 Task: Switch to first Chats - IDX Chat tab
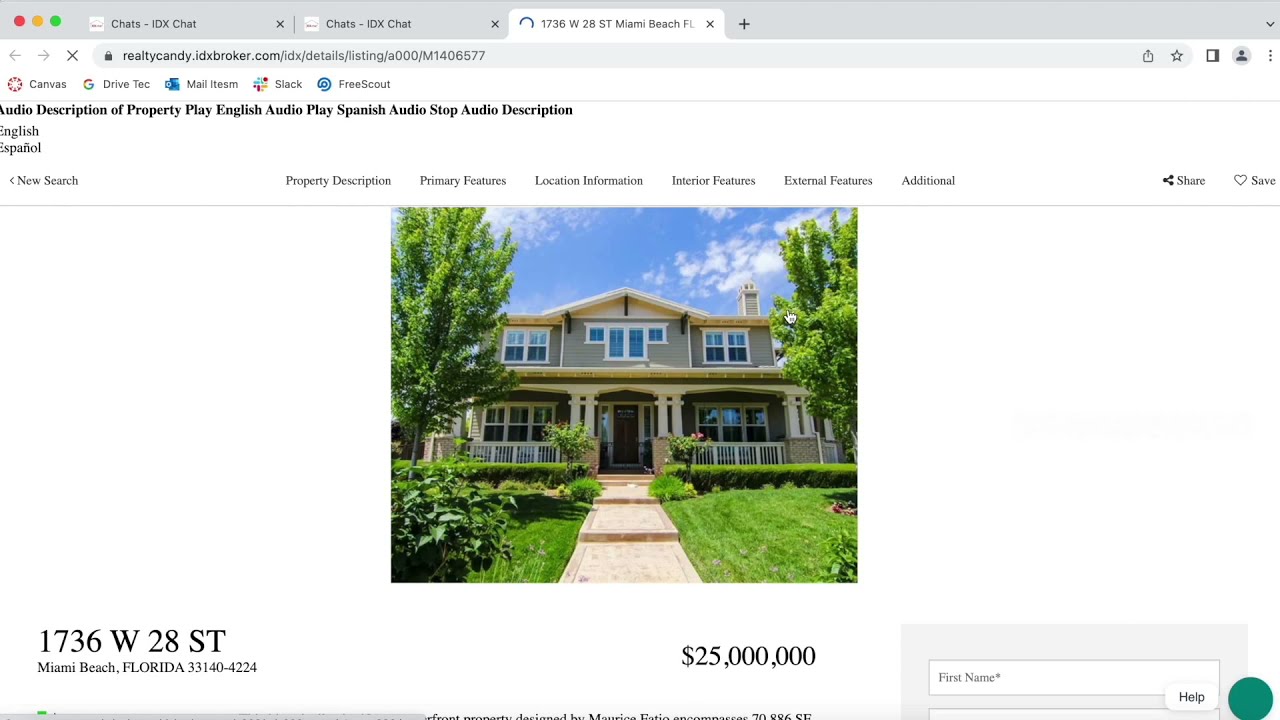point(185,24)
